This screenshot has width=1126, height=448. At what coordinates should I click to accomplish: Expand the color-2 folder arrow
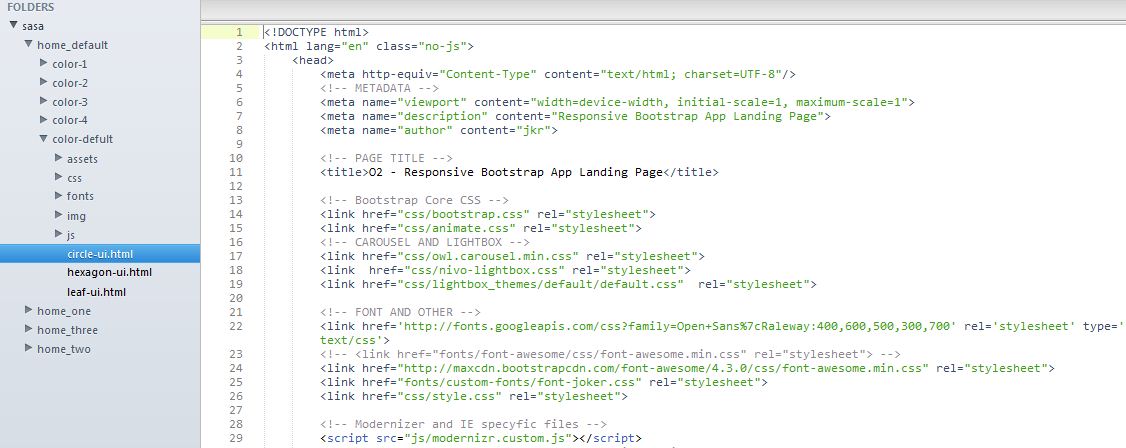(x=44, y=83)
